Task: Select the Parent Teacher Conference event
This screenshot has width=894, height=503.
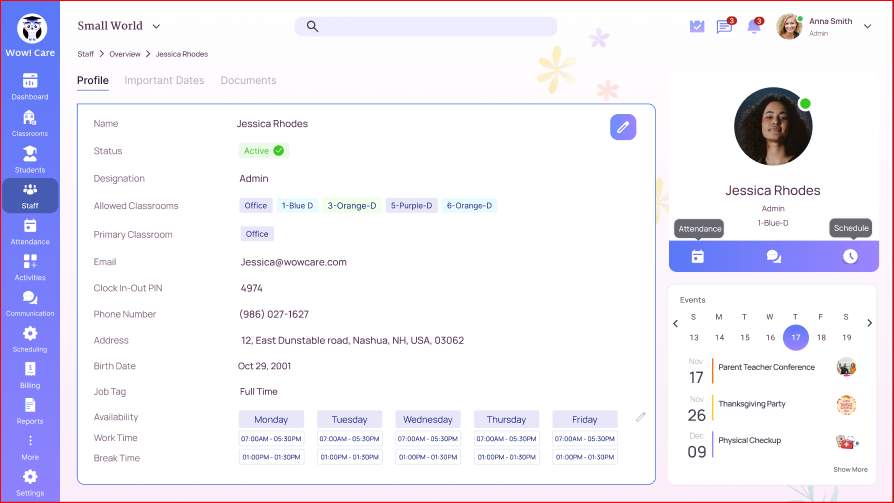Action: pos(766,368)
